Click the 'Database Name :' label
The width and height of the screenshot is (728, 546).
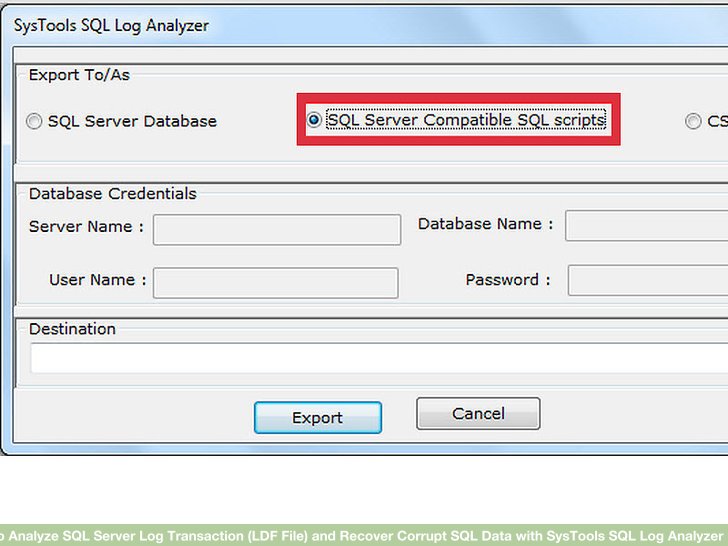485,224
